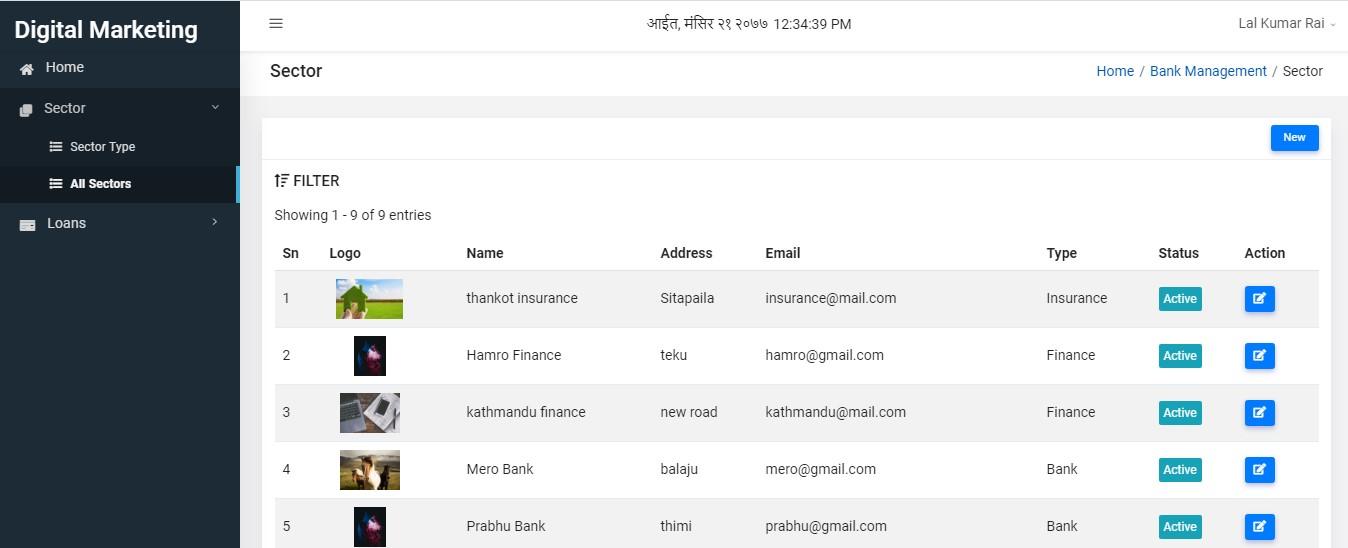Click the edit icon for Mero Bank
Screen dimensions: 1348x548
click(x=1259, y=469)
